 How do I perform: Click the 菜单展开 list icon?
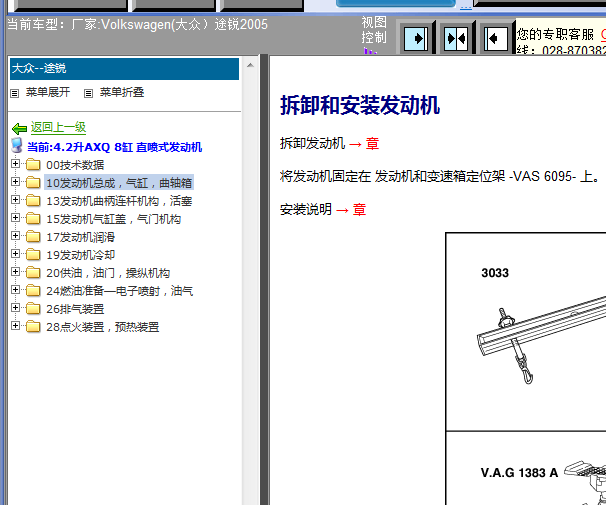14,93
